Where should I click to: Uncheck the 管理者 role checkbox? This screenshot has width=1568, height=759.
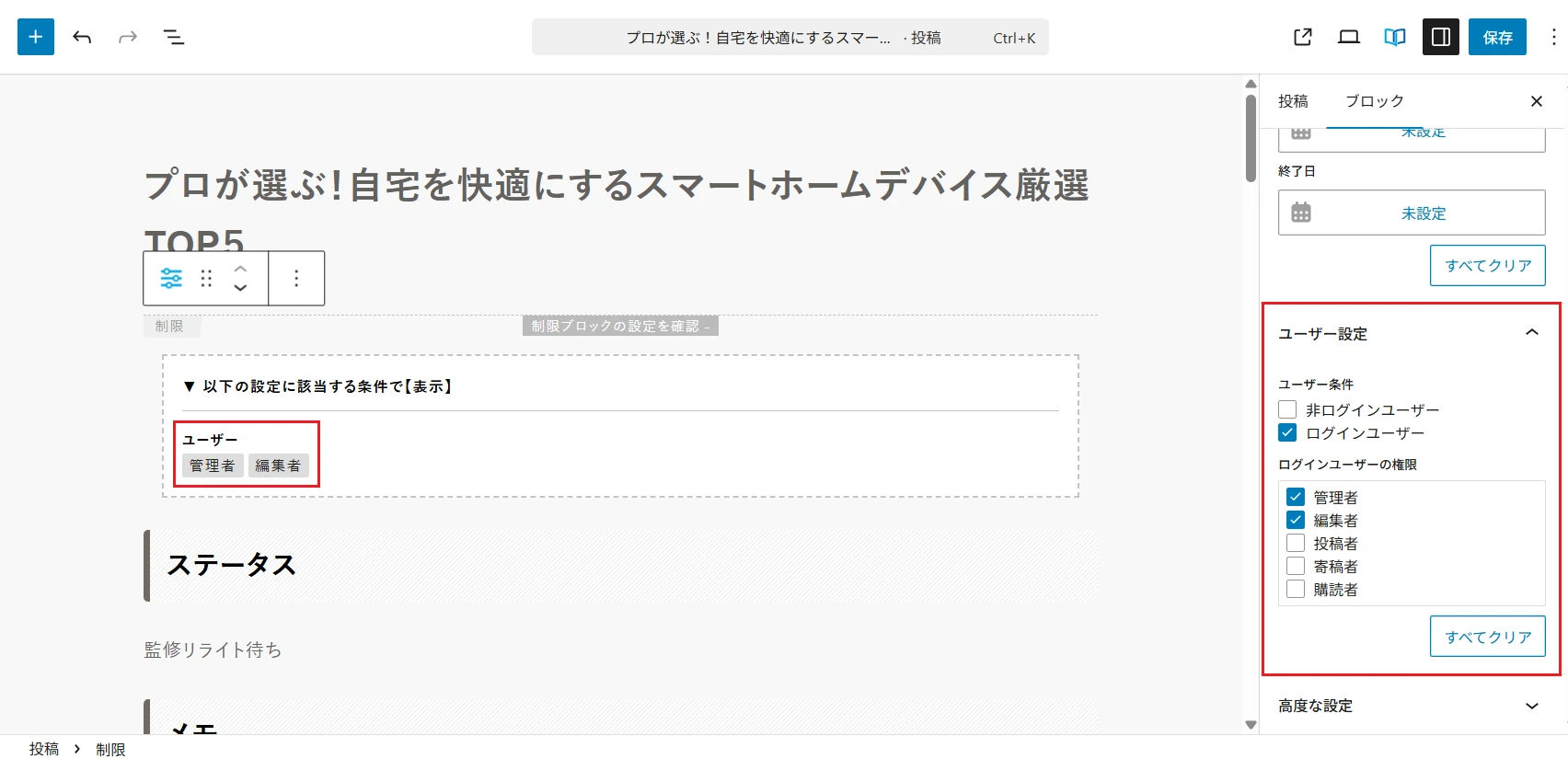pos(1296,497)
